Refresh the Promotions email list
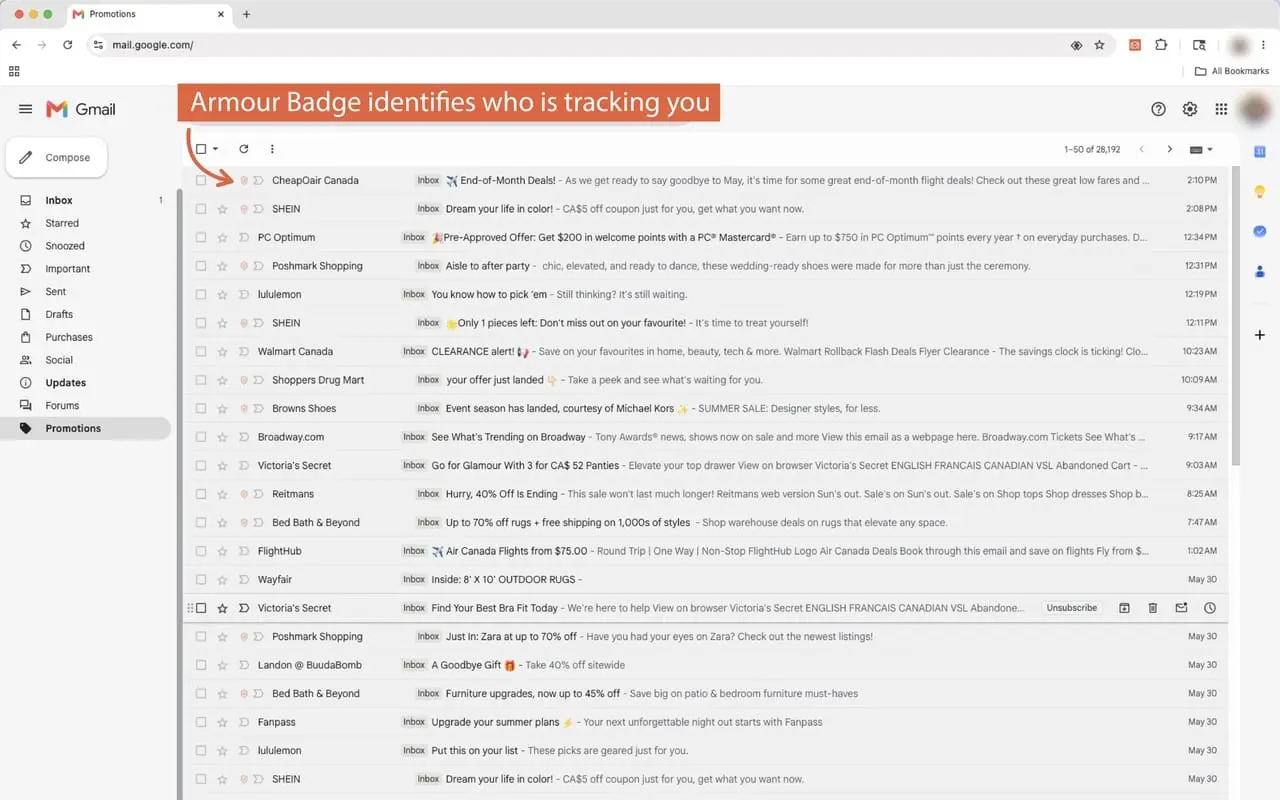Viewport: 1280px width, 800px height. click(x=243, y=149)
